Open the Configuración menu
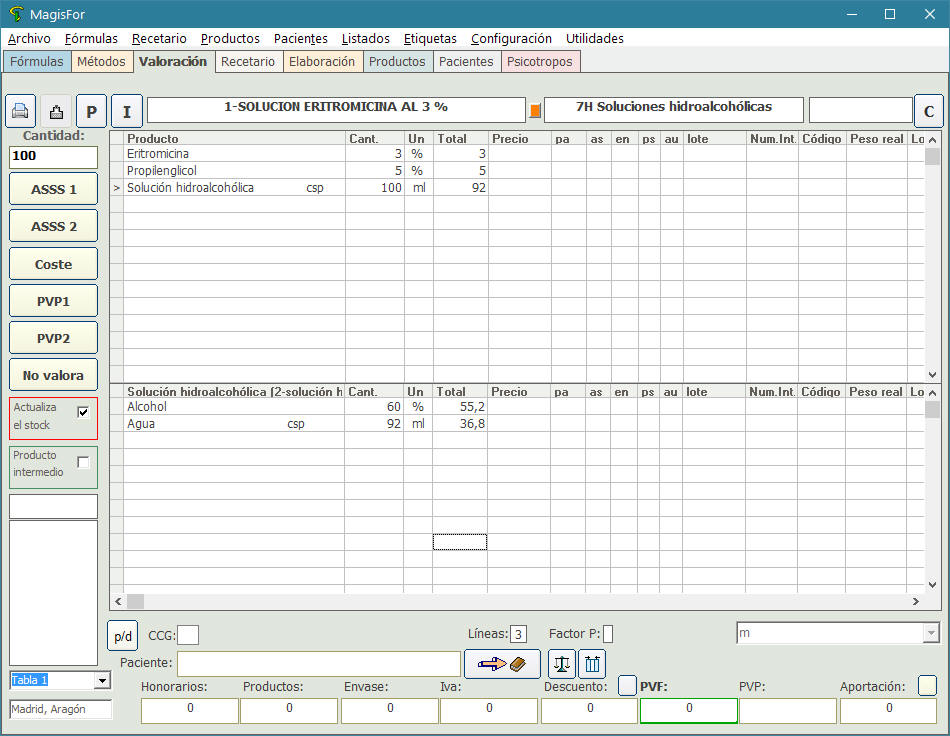This screenshot has width=950, height=736. [511, 38]
